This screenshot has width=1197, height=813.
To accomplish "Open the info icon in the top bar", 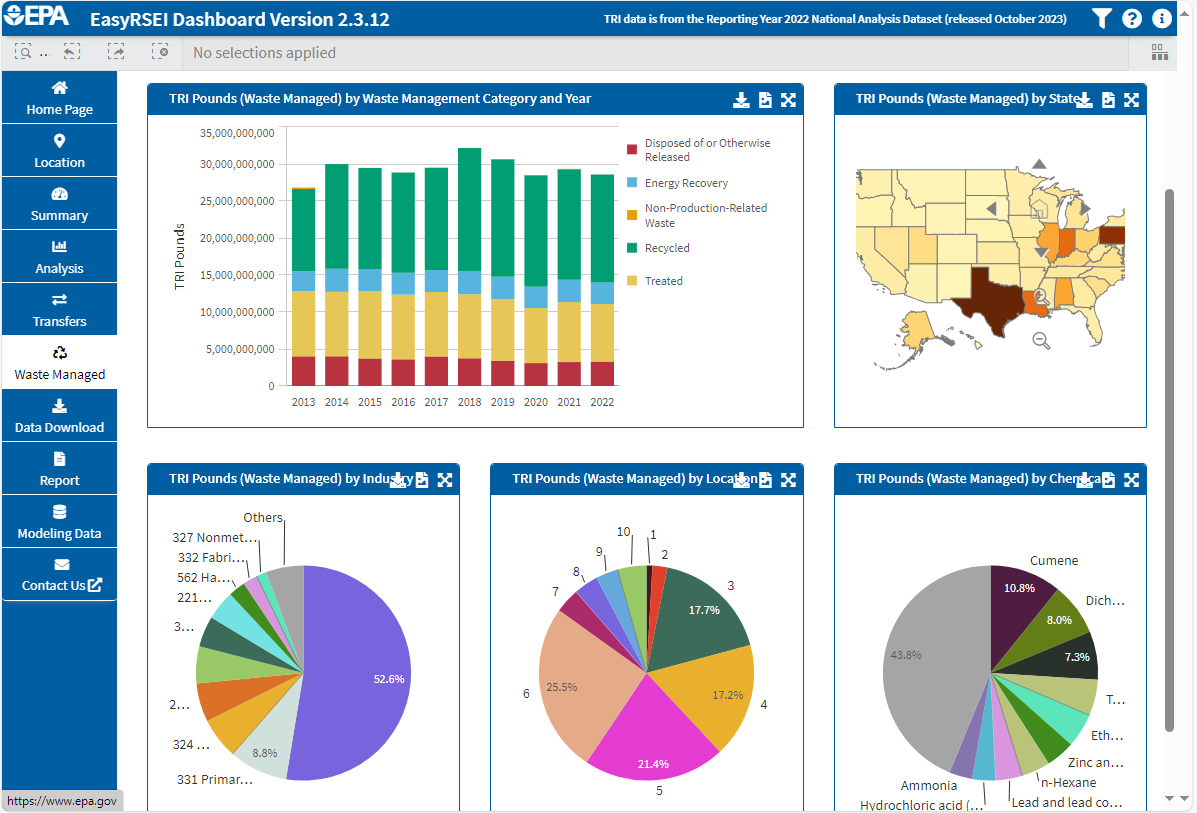I will (x=1160, y=17).
